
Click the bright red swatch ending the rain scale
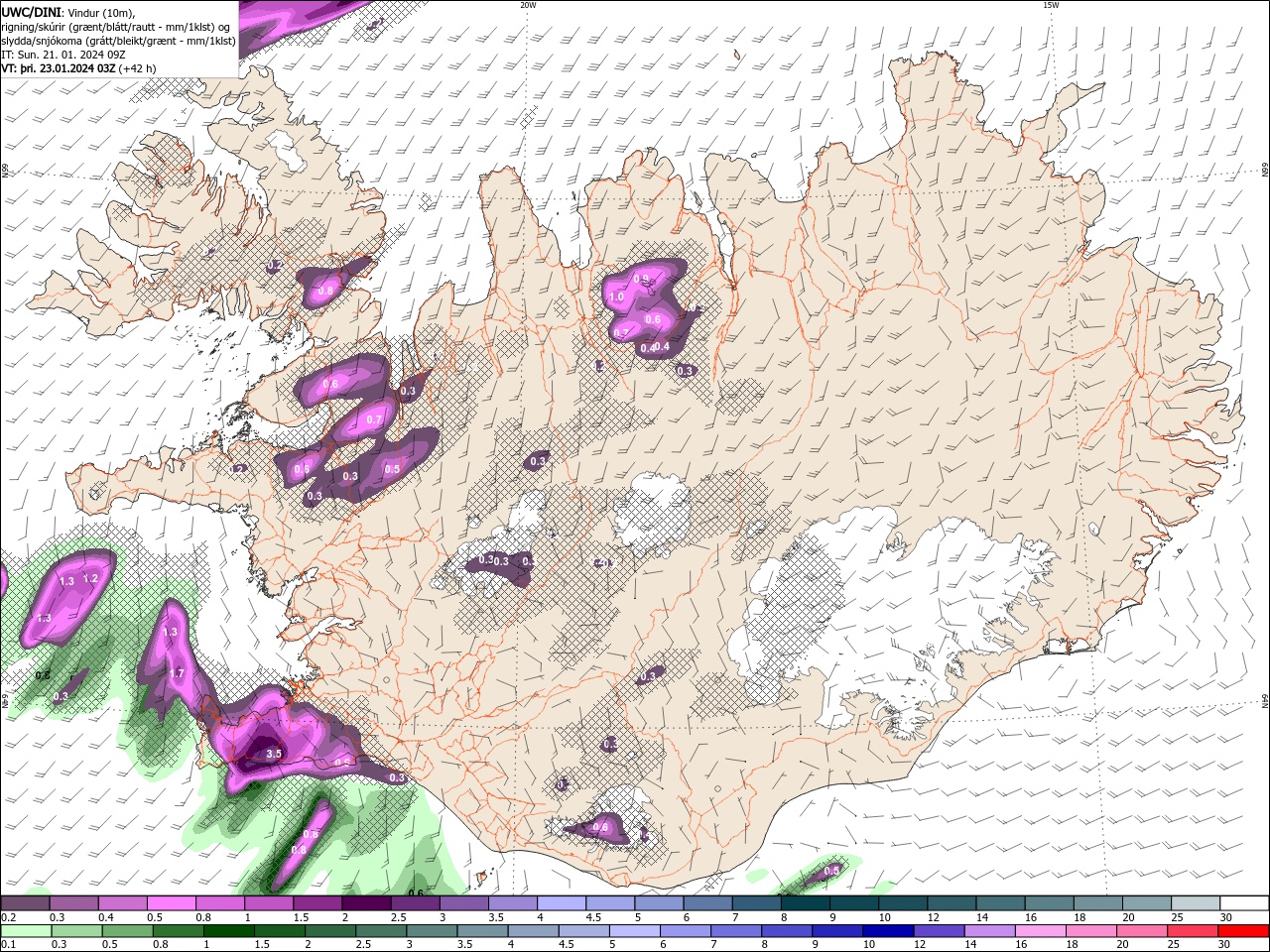click(1245, 931)
